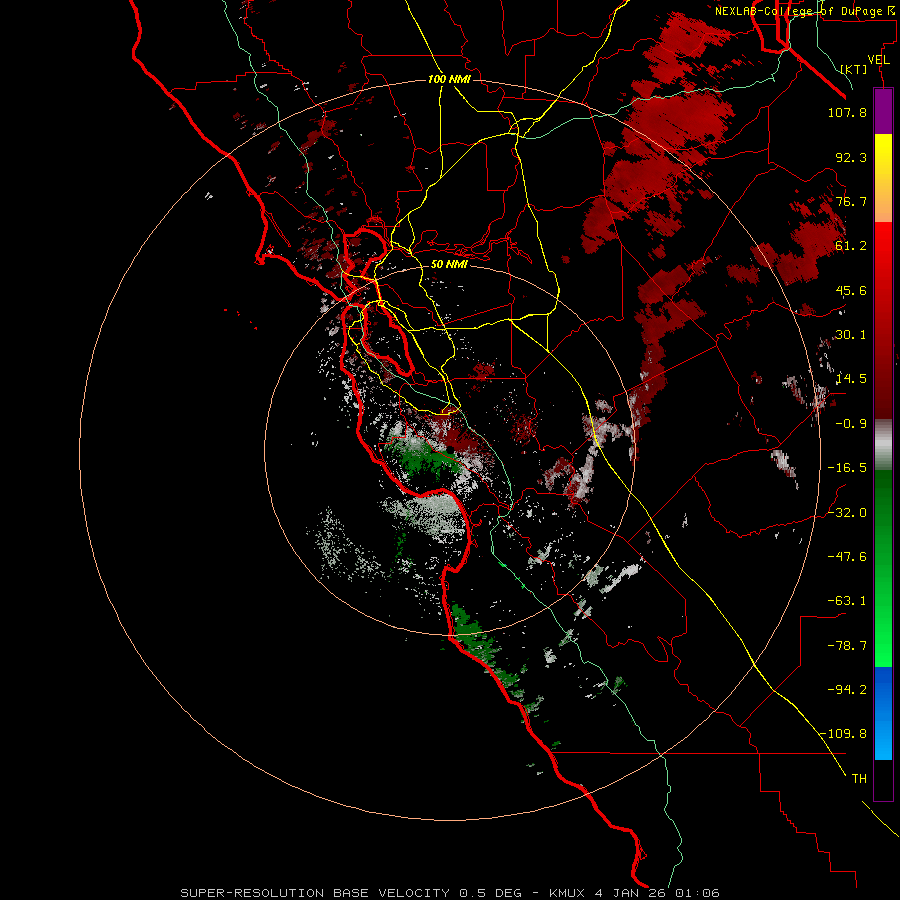
Task: Click the 107.8 velocity scale value
Action: pos(847,112)
